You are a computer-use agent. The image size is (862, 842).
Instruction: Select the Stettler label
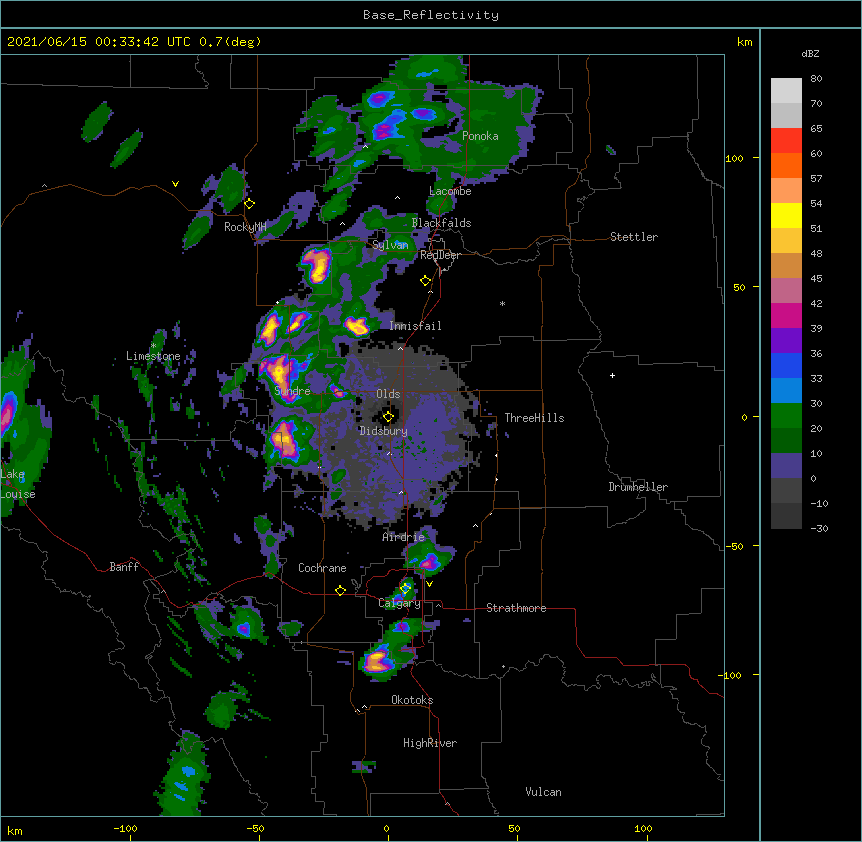click(x=634, y=237)
